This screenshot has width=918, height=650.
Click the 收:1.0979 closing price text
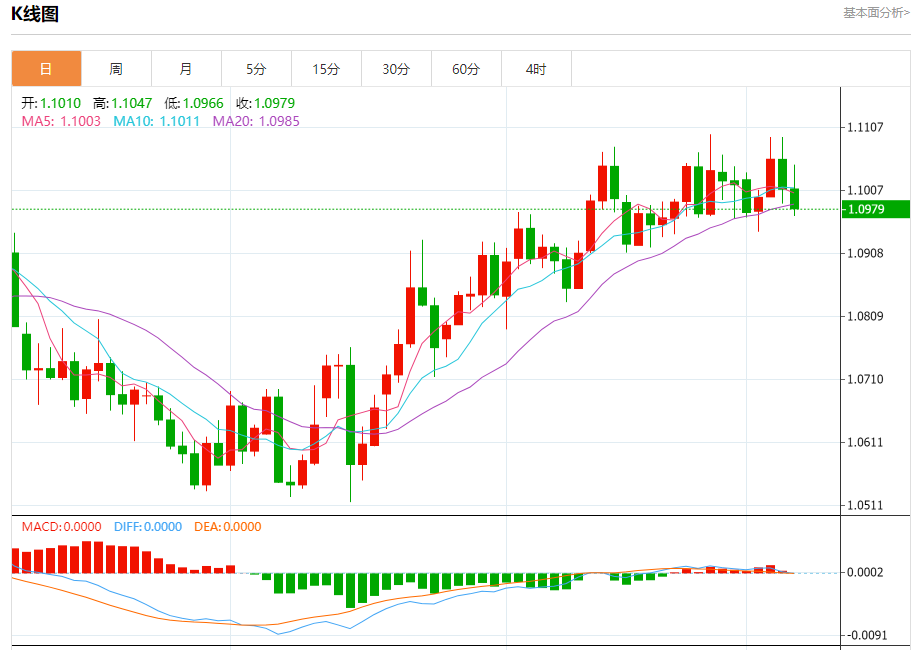pos(265,103)
